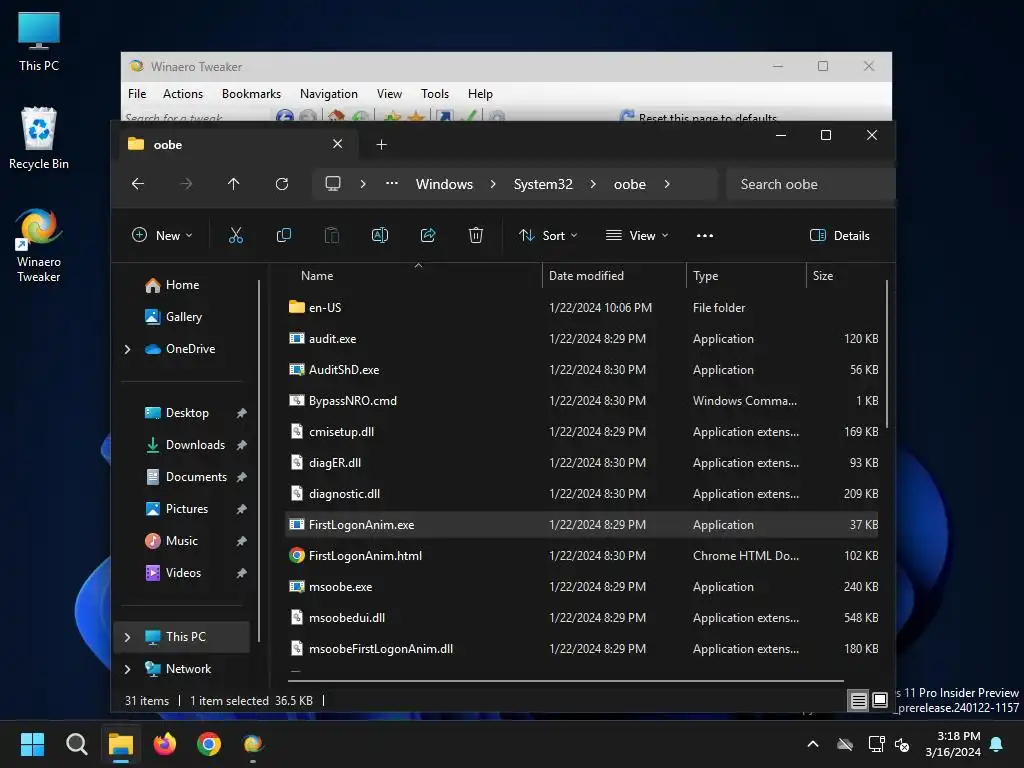Select Winaero Tweaker desktop shortcut
Image resolution: width=1024 pixels, height=768 pixels.
[39, 246]
